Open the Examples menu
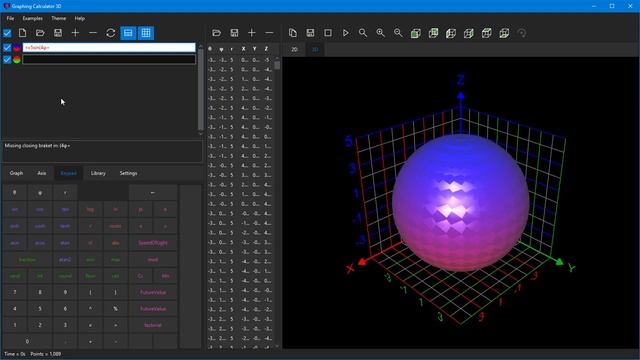 click(x=33, y=18)
